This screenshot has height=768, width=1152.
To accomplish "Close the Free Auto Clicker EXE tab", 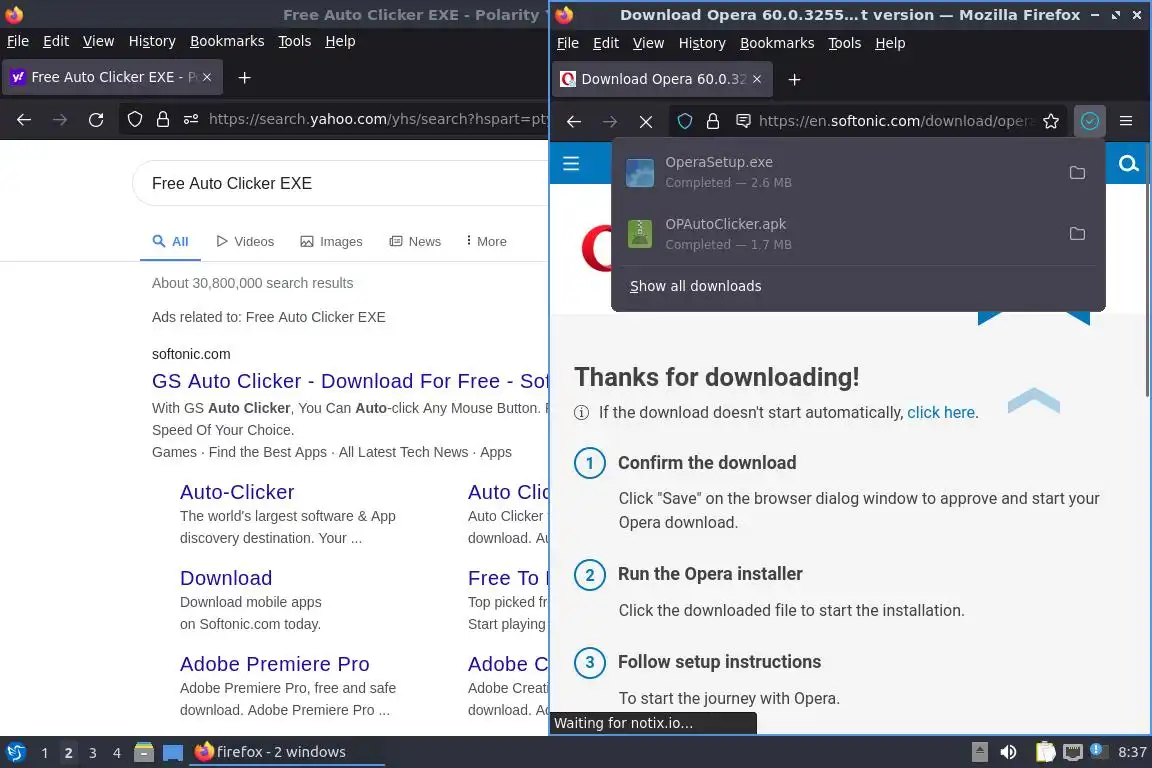I will coord(207,77).
